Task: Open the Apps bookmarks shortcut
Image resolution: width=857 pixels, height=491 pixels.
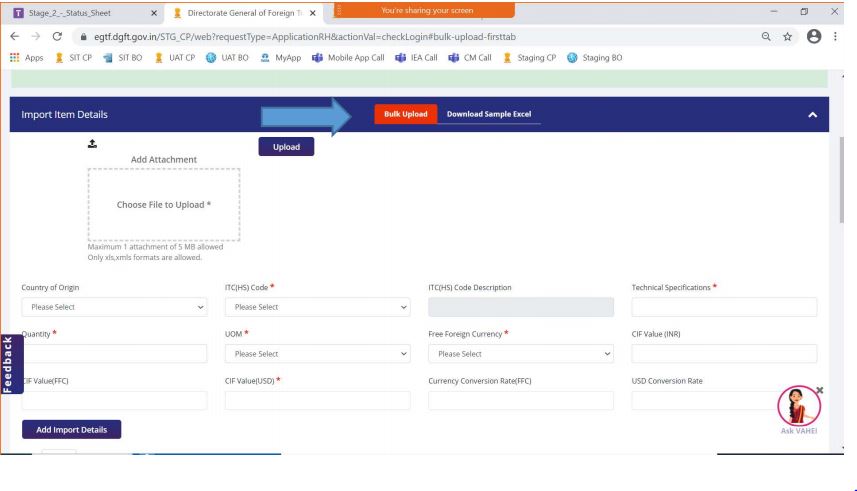Action: click(x=26, y=57)
